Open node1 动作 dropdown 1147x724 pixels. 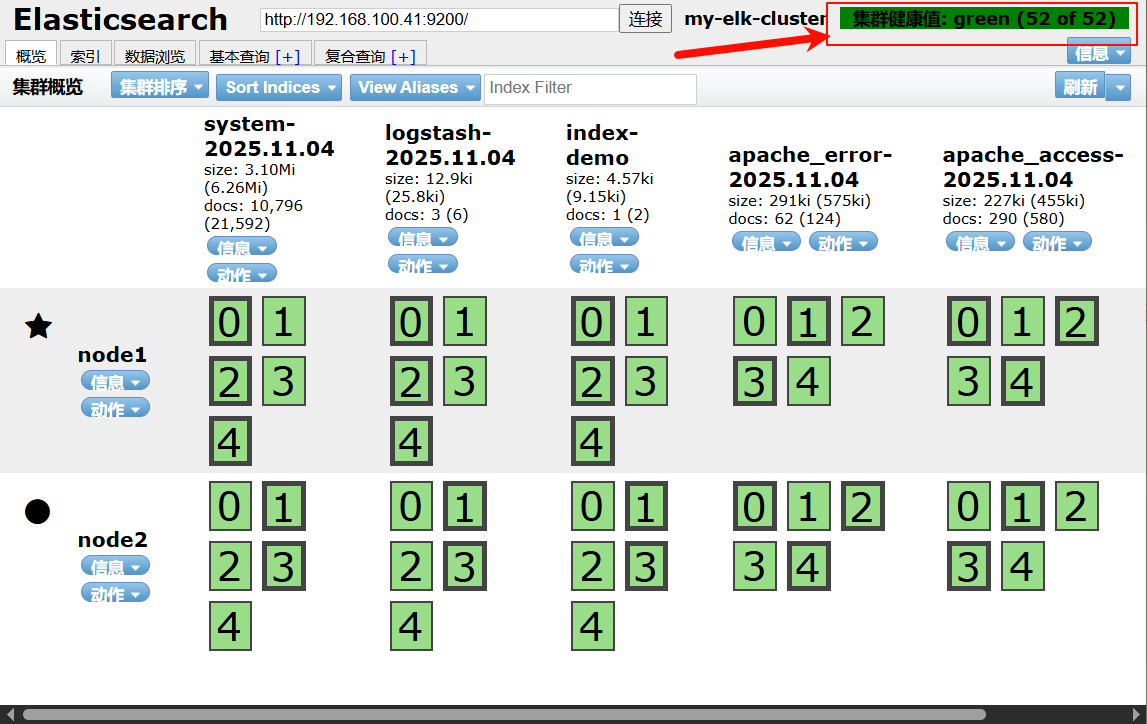[x=116, y=408]
